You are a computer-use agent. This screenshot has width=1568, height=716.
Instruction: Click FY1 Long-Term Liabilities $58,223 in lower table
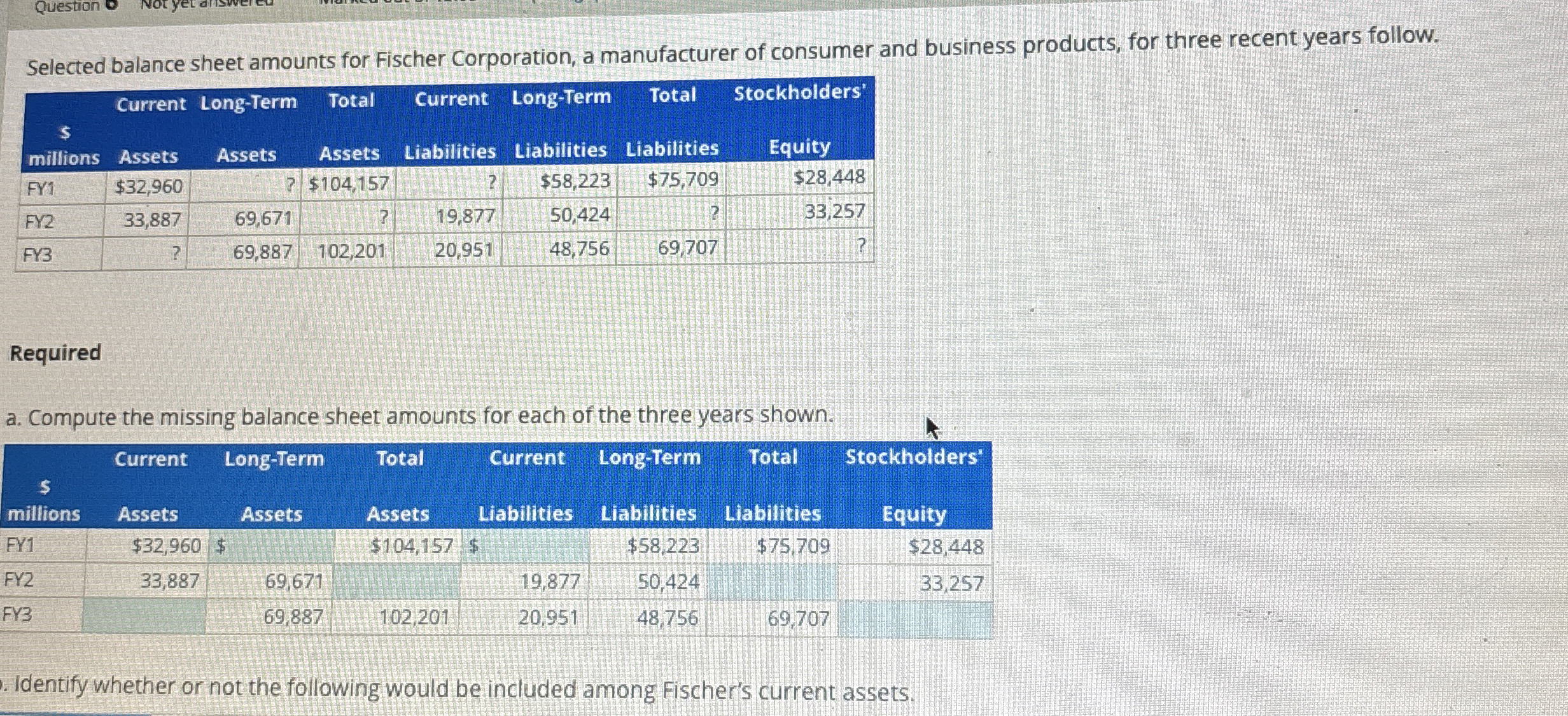click(663, 546)
